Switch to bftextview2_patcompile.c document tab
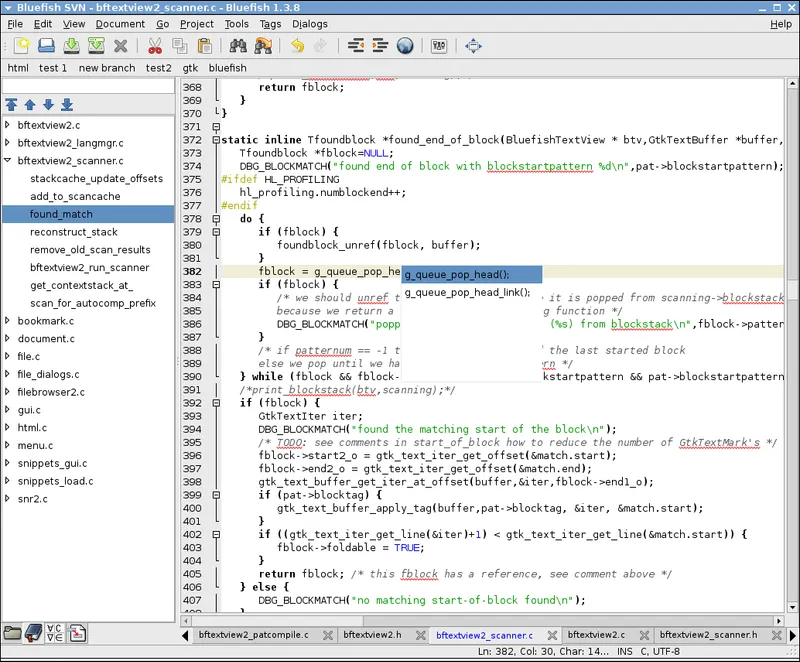Screen dimensions: 800x662 coord(254,635)
